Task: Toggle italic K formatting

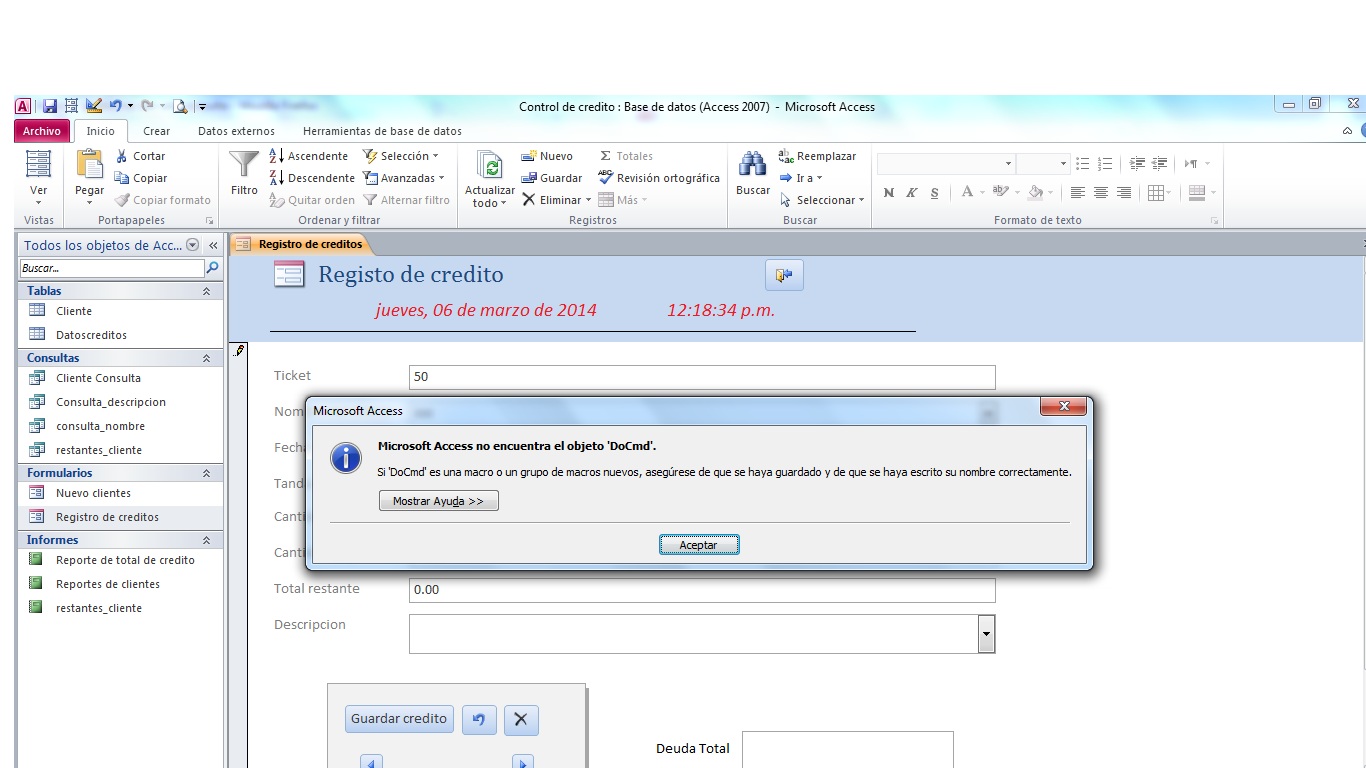Action: click(912, 193)
